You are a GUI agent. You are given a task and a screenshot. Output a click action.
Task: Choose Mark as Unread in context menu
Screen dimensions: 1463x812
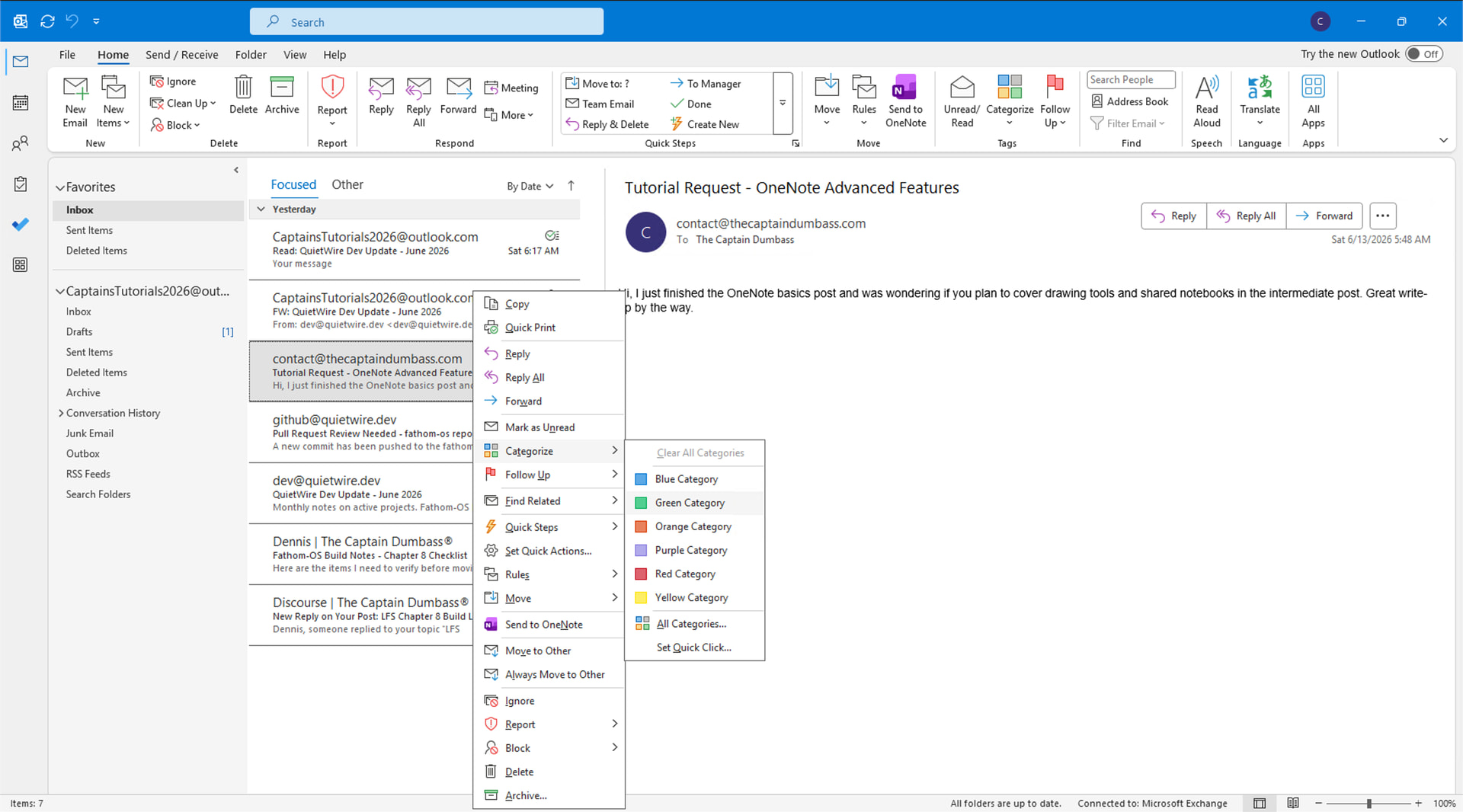pos(549,427)
